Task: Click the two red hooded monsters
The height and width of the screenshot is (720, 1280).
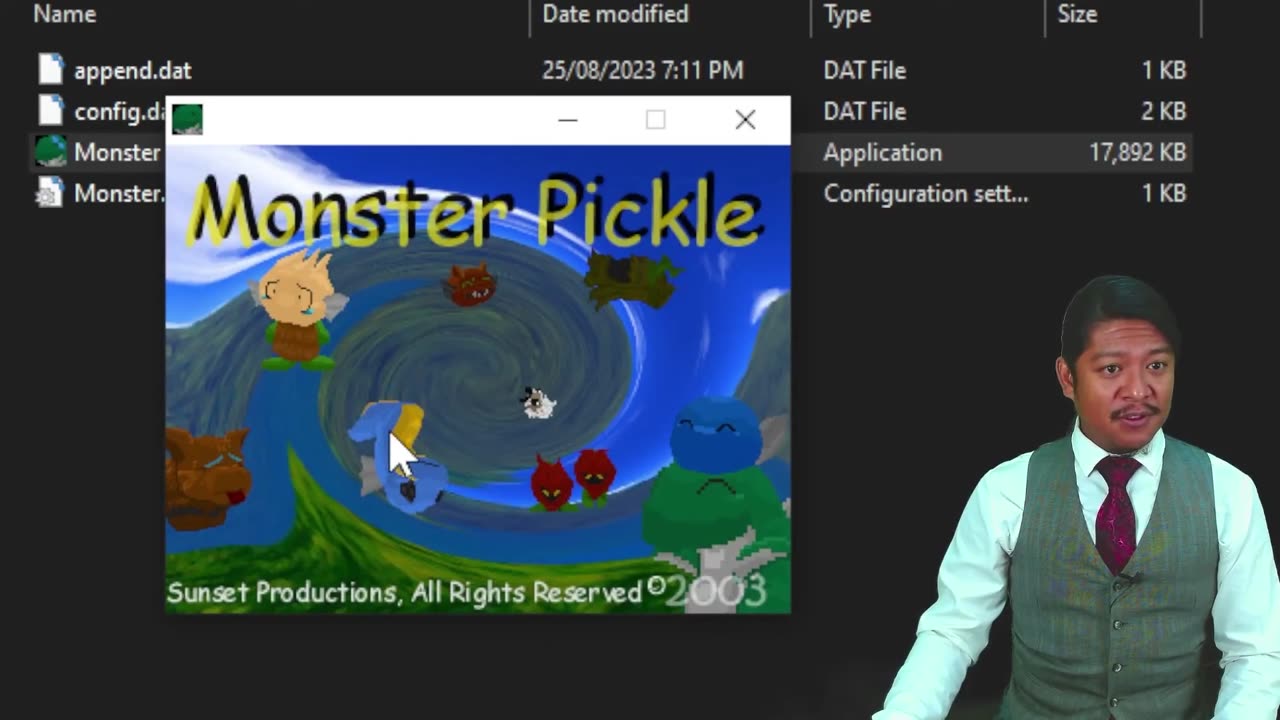Action: click(572, 478)
